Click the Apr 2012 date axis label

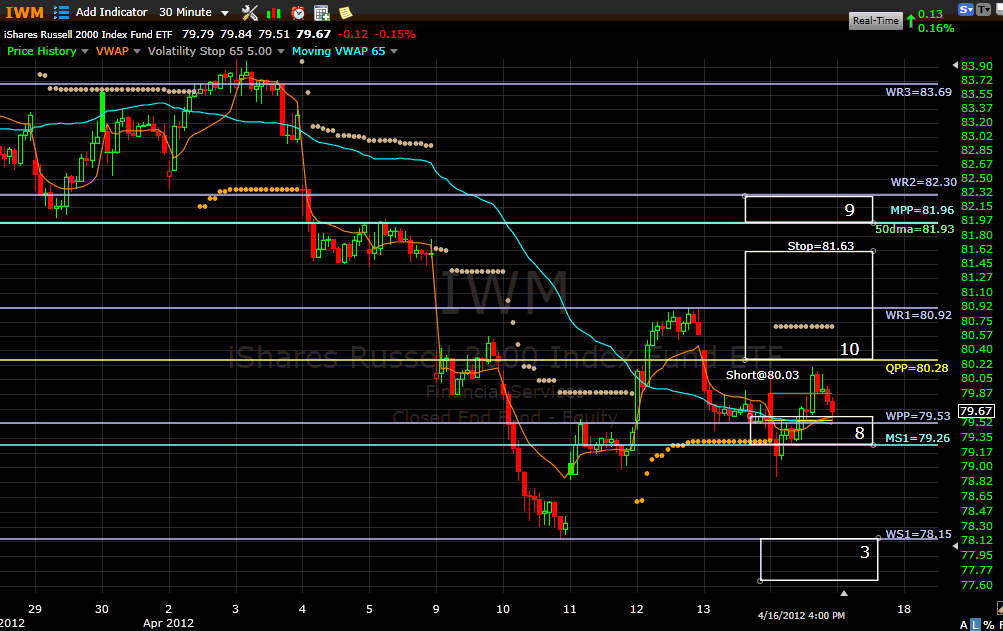(168, 623)
